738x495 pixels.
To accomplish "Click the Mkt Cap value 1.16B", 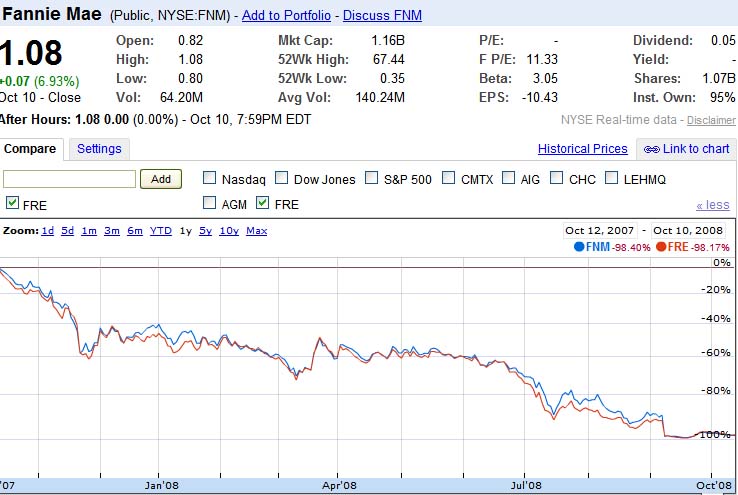I will [x=388, y=40].
